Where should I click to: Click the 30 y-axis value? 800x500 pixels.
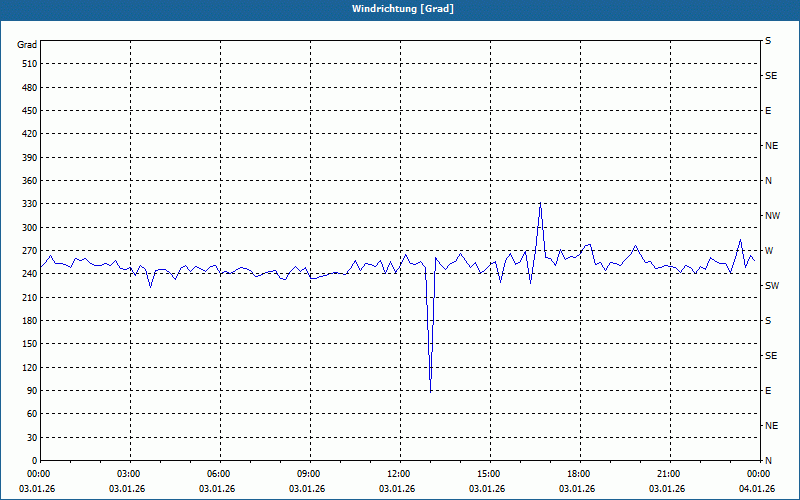tap(32, 438)
